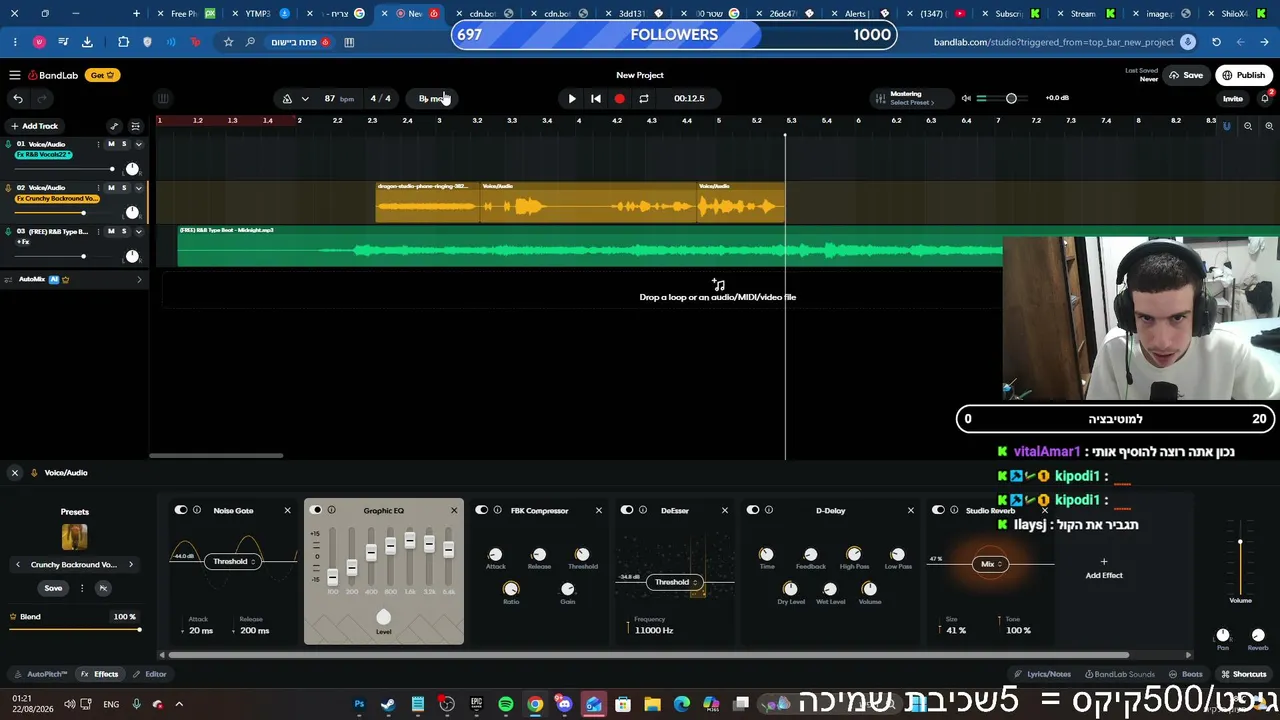This screenshot has width=1280, height=720.
Task: Toggle the Noise Gate effect power
Action: [x=181, y=510]
